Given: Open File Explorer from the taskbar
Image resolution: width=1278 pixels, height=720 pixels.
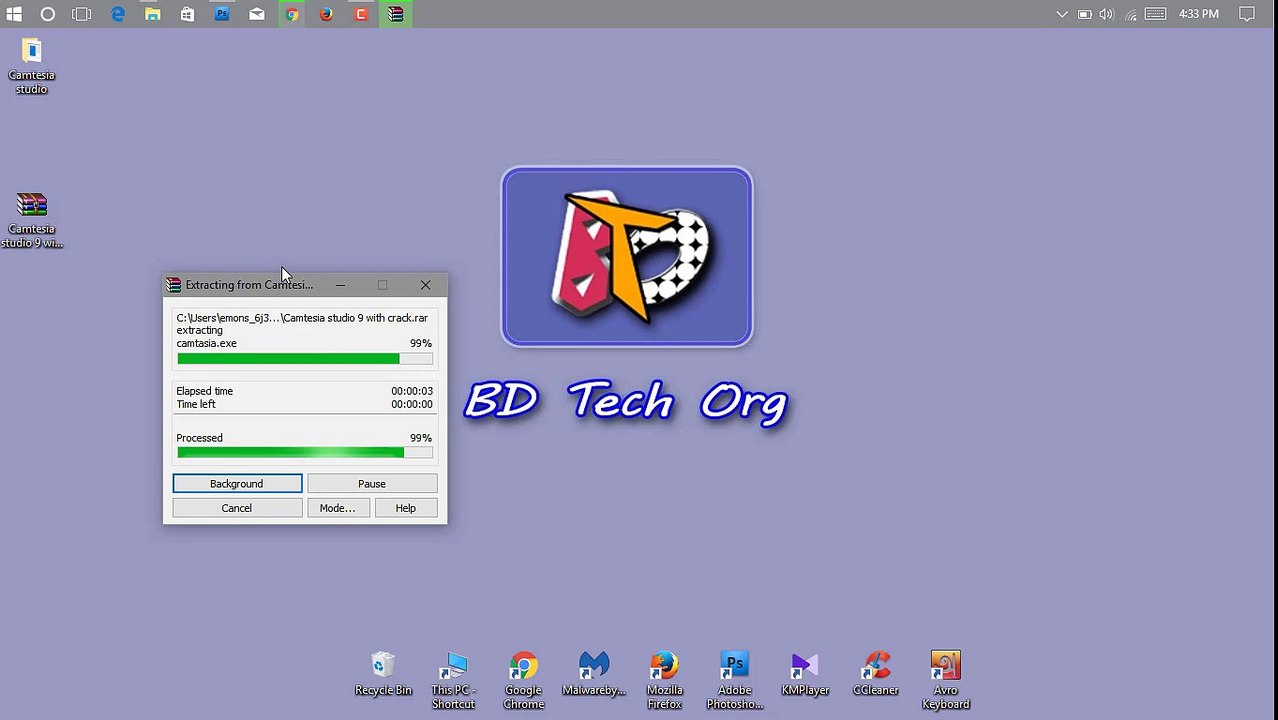Looking at the screenshot, I should click(153, 14).
